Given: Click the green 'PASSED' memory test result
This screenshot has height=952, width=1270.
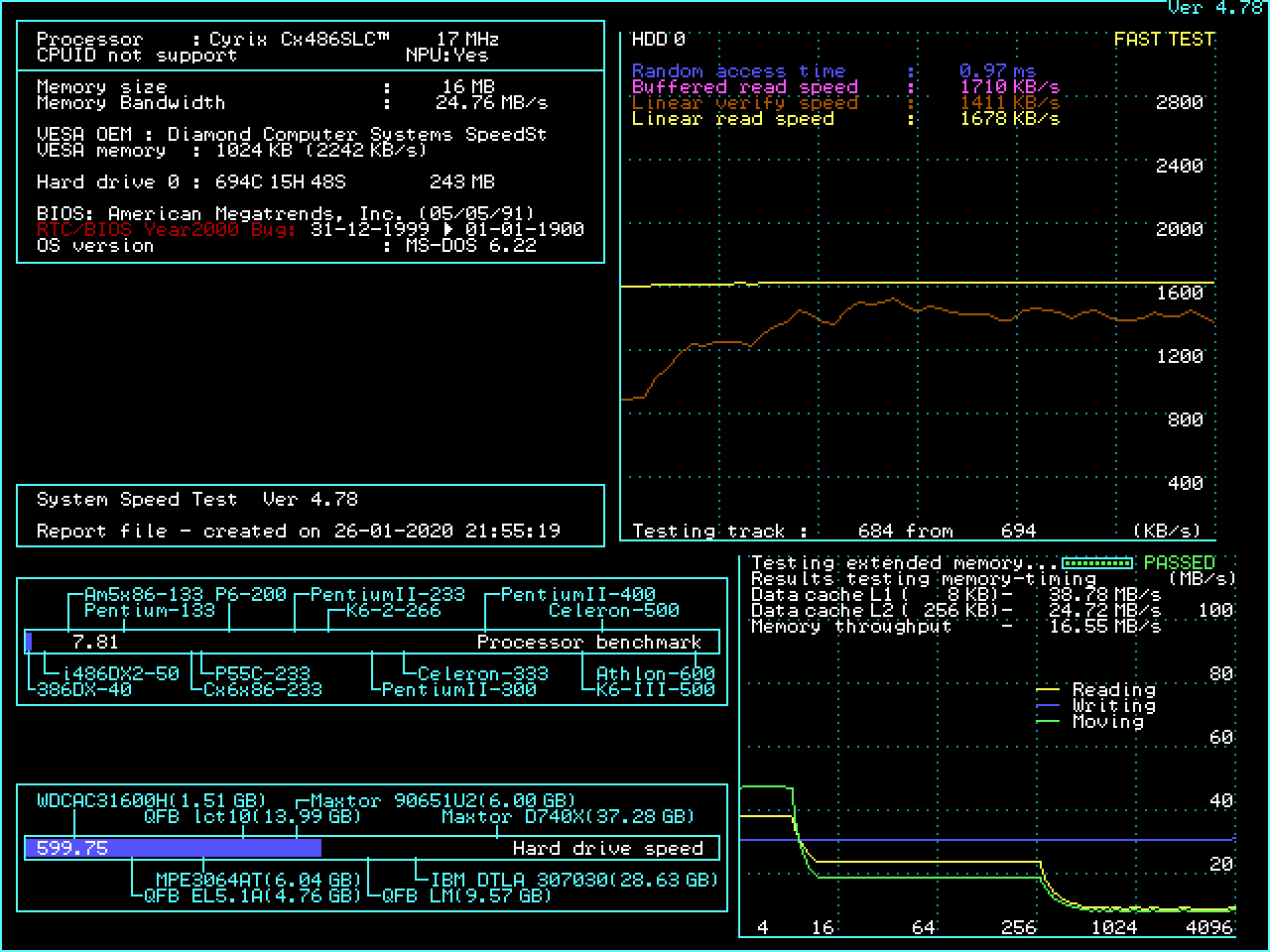Looking at the screenshot, I should click(x=1180, y=563).
